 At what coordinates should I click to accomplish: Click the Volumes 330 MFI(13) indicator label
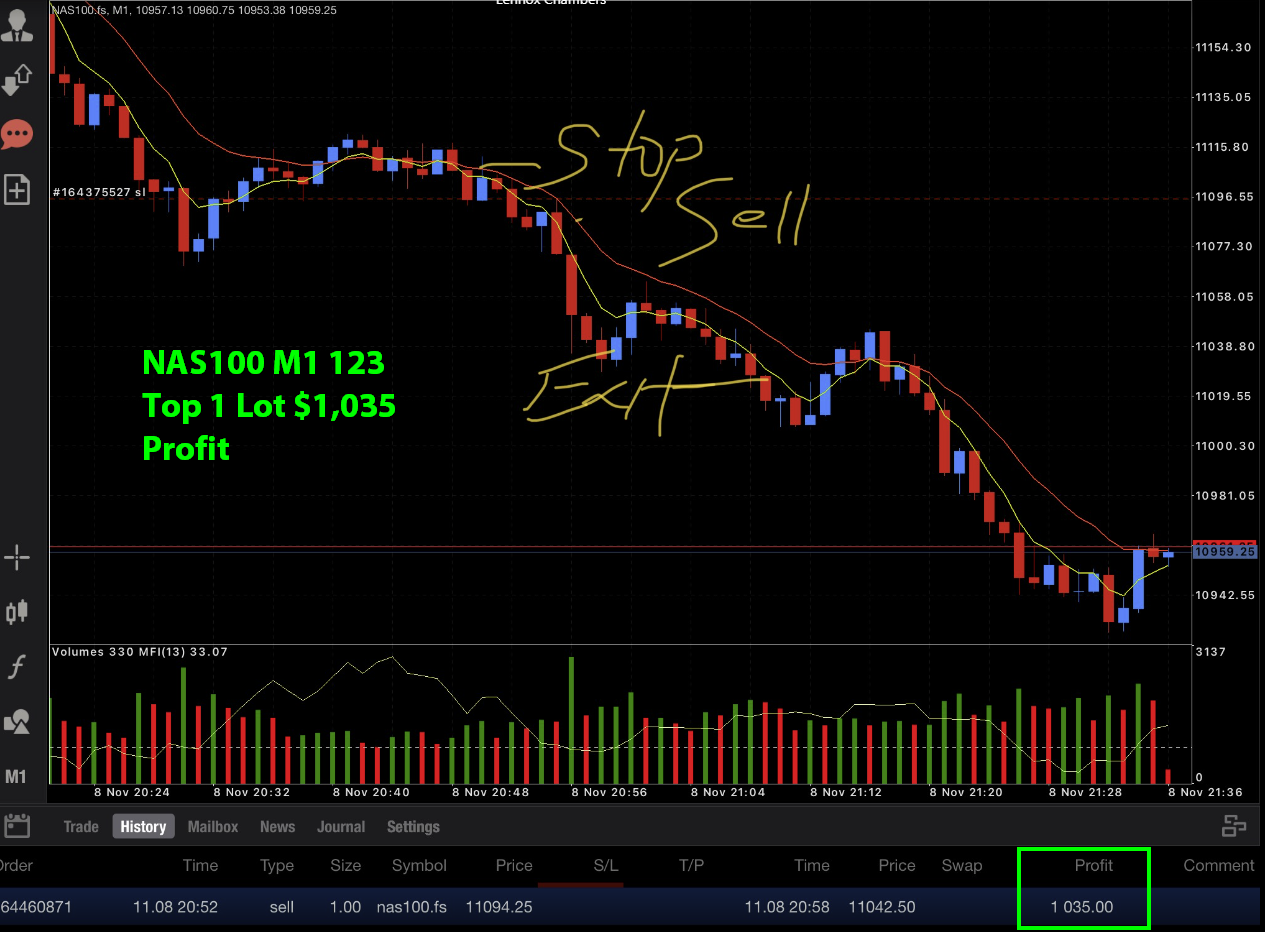pyautogui.click(x=139, y=652)
